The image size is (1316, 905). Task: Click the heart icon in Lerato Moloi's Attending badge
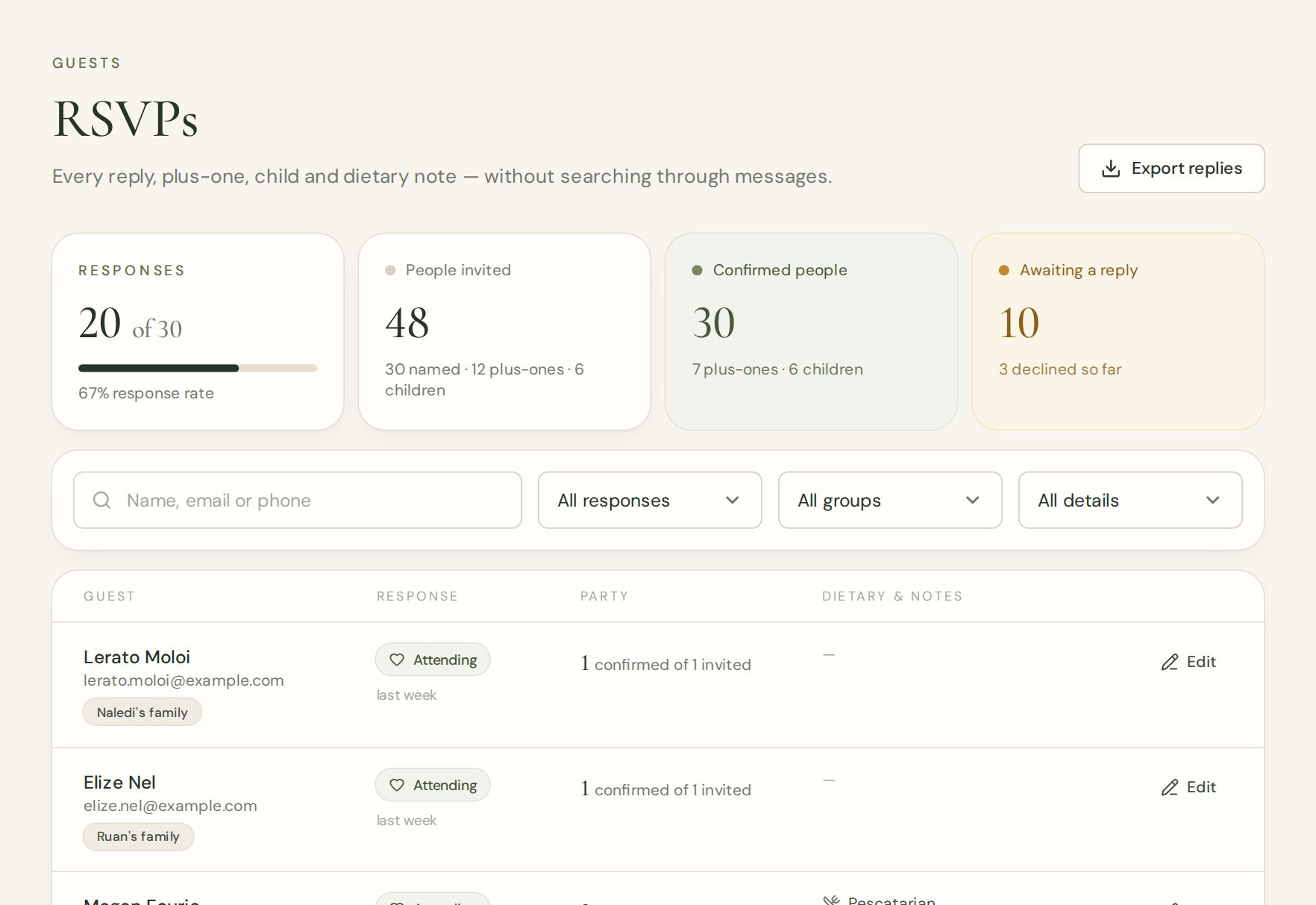(x=397, y=660)
